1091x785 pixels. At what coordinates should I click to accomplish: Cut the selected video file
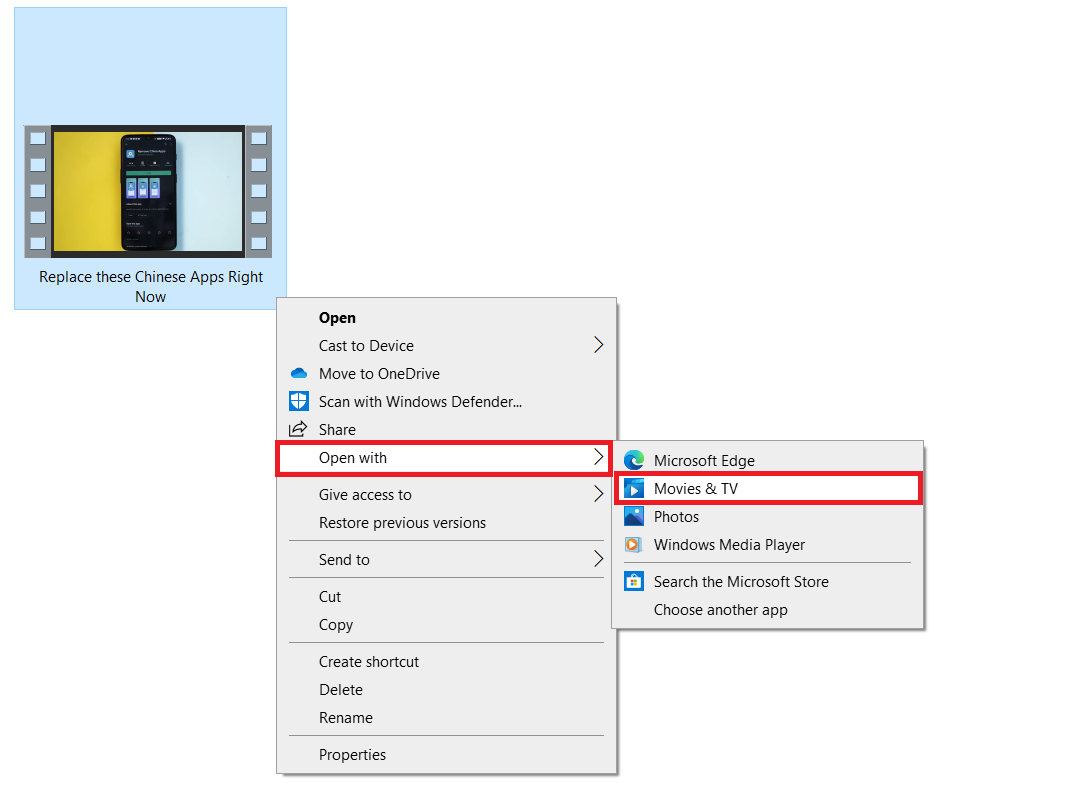click(x=446, y=596)
